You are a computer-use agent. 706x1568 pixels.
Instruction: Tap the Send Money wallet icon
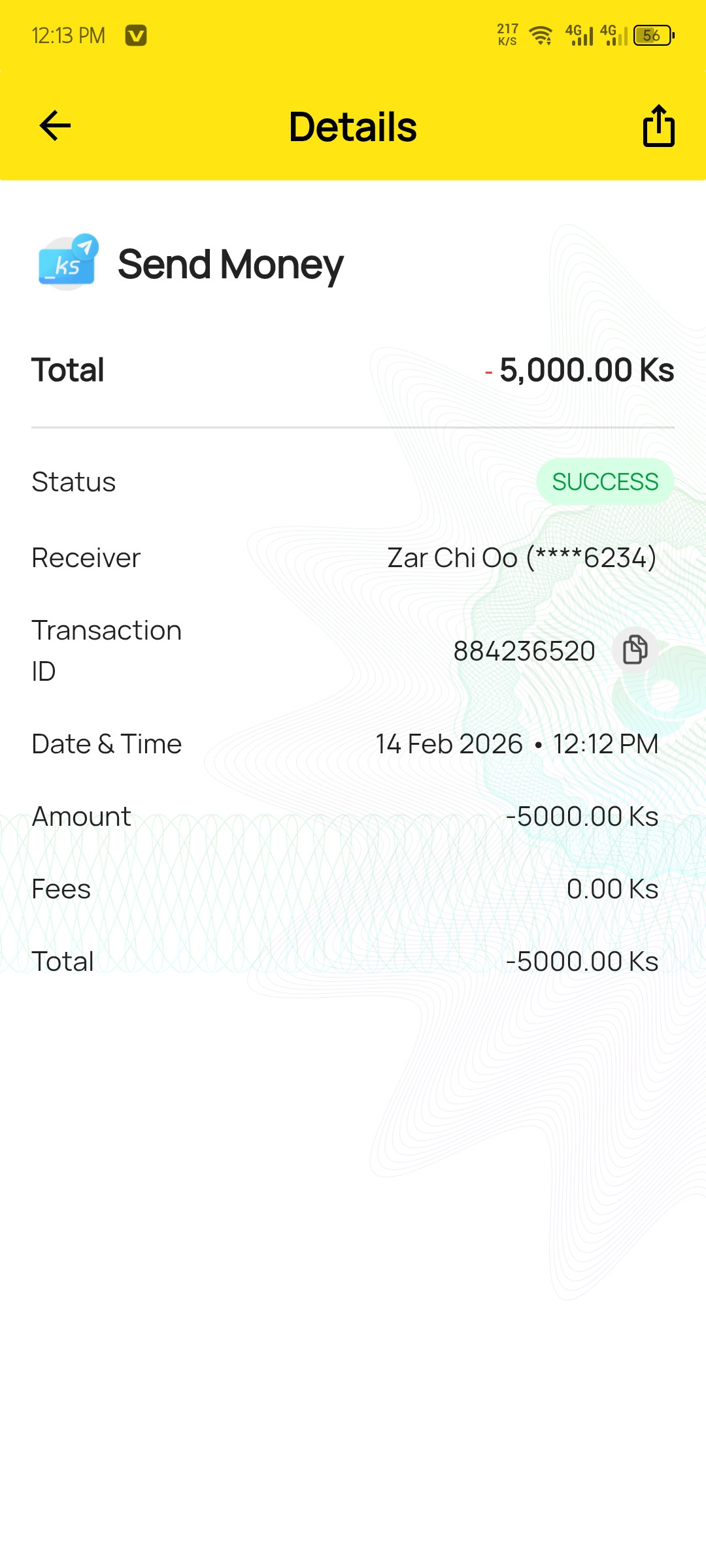tap(68, 263)
